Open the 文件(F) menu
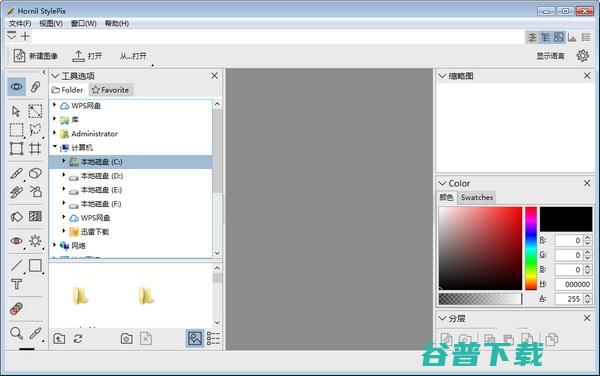The height and width of the screenshot is (376, 600). pyautogui.click(x=20, y=24)
